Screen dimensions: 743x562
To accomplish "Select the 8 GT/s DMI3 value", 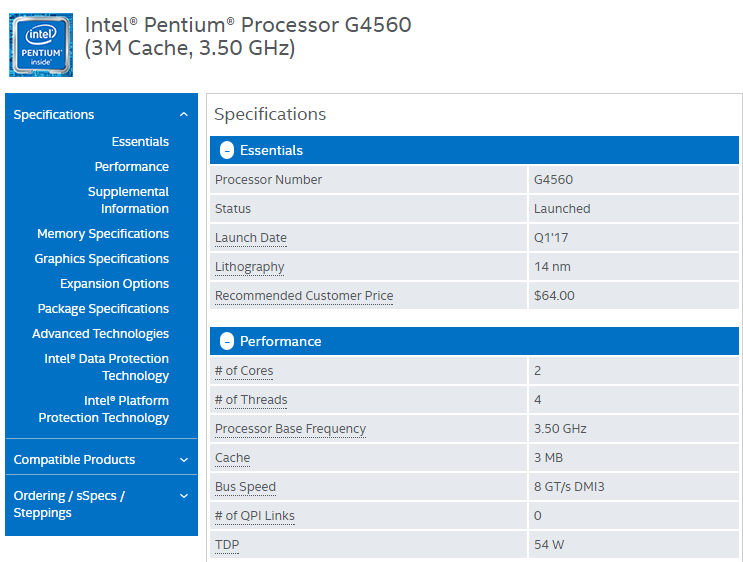I will [569, 487].
